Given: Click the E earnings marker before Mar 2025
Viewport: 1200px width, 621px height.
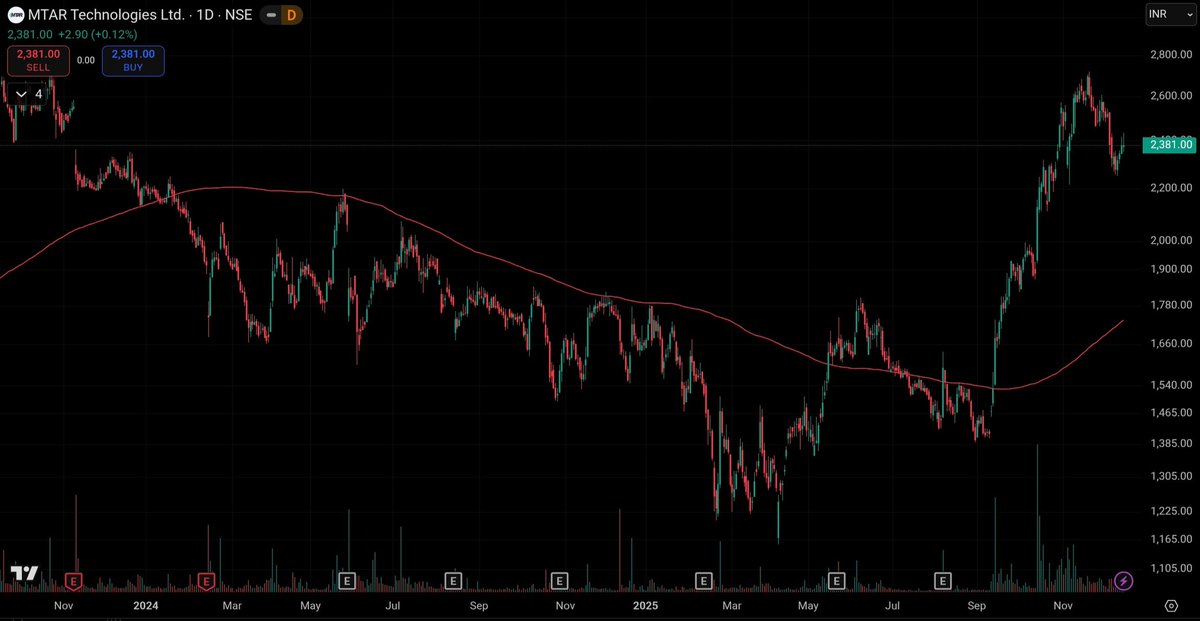Looking at the screenshot, I should 703,580.
